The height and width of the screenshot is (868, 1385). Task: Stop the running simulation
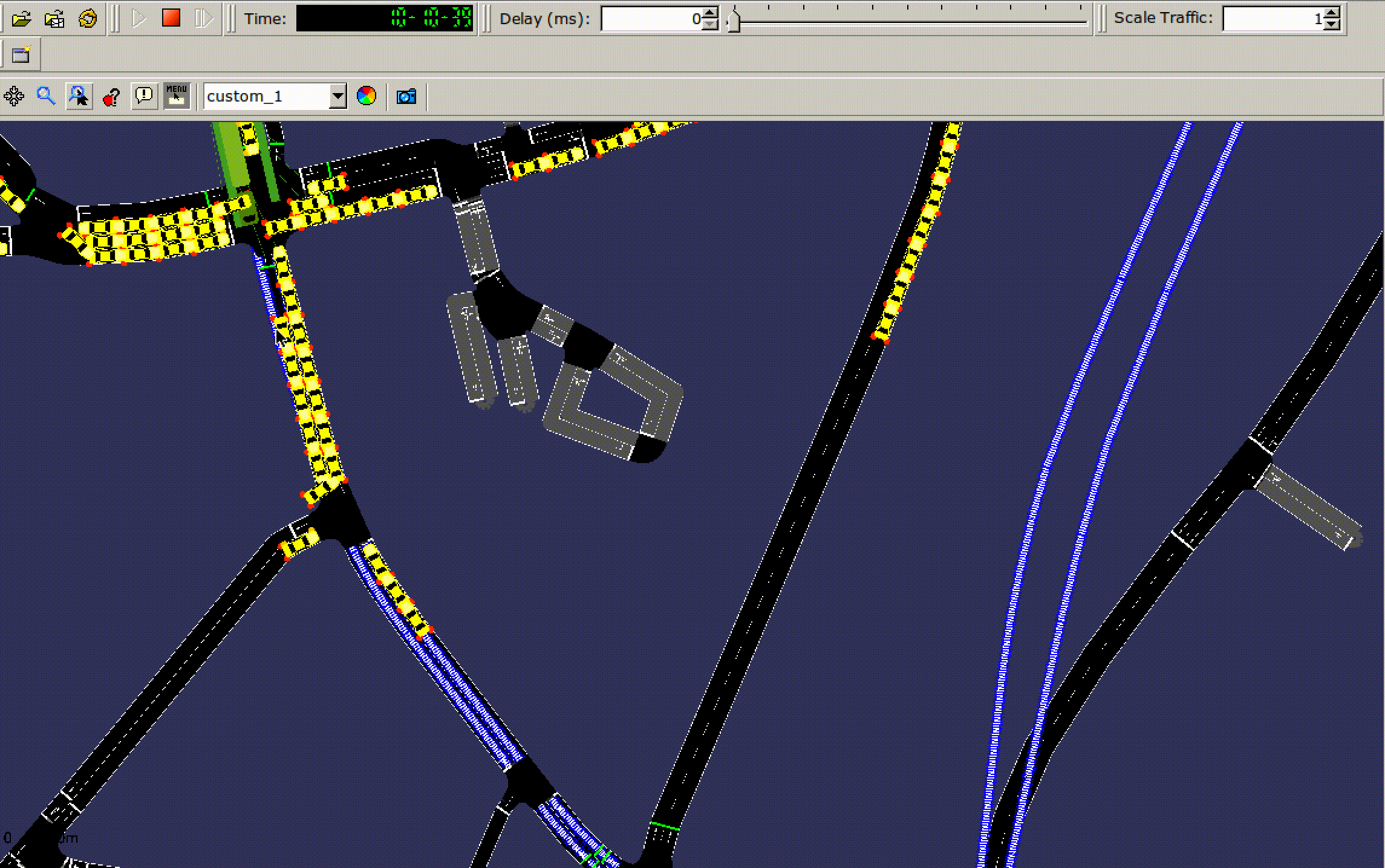[x=171, y=19]
